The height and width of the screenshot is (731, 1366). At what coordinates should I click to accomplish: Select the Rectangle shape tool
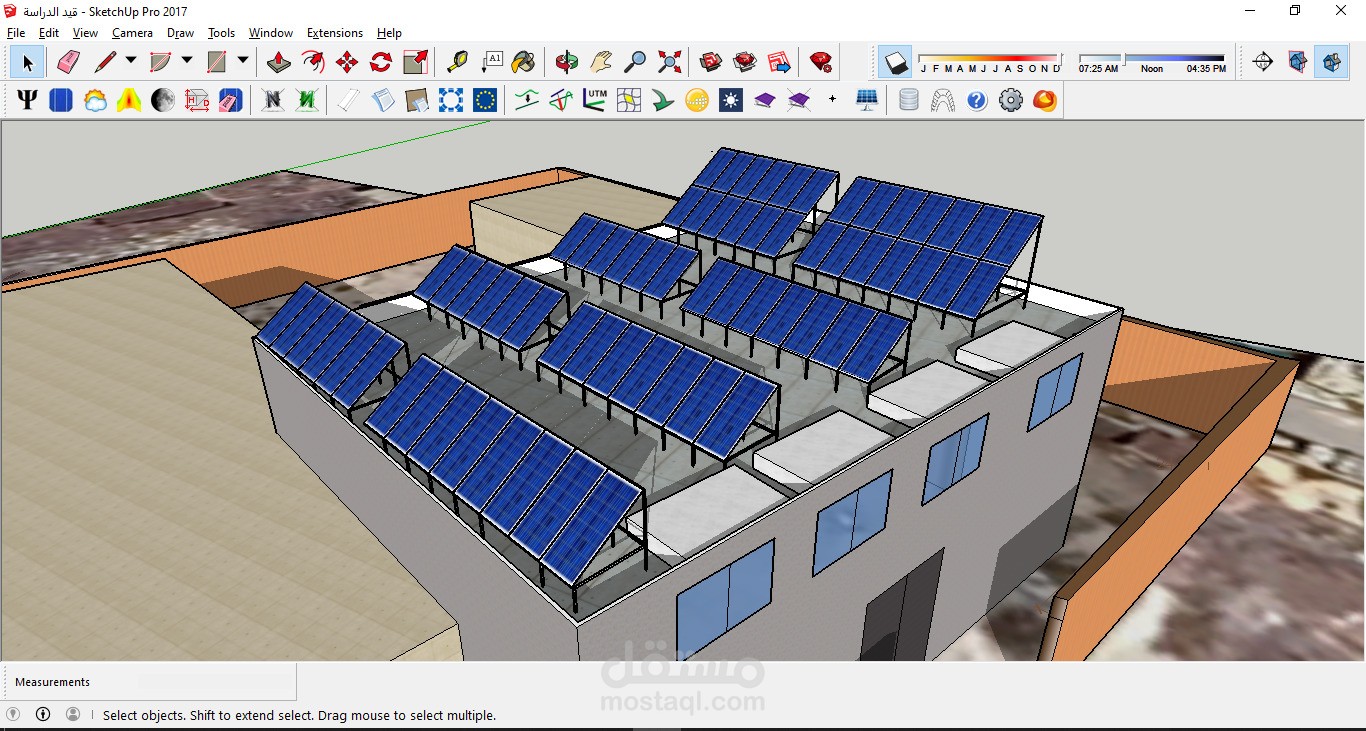tap(216, 62)
